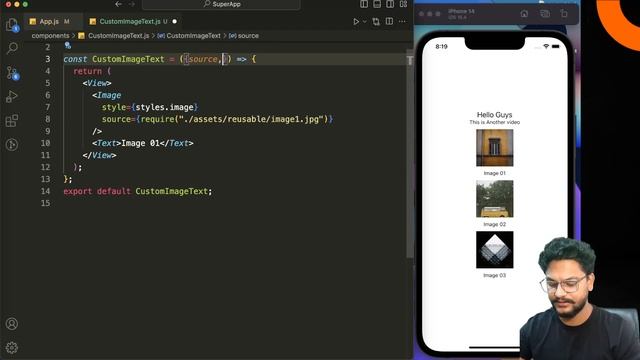Viewport: 640px width, 360px height.
Task: Open the Accounts menu icon
Action: (x=12, y=324)
